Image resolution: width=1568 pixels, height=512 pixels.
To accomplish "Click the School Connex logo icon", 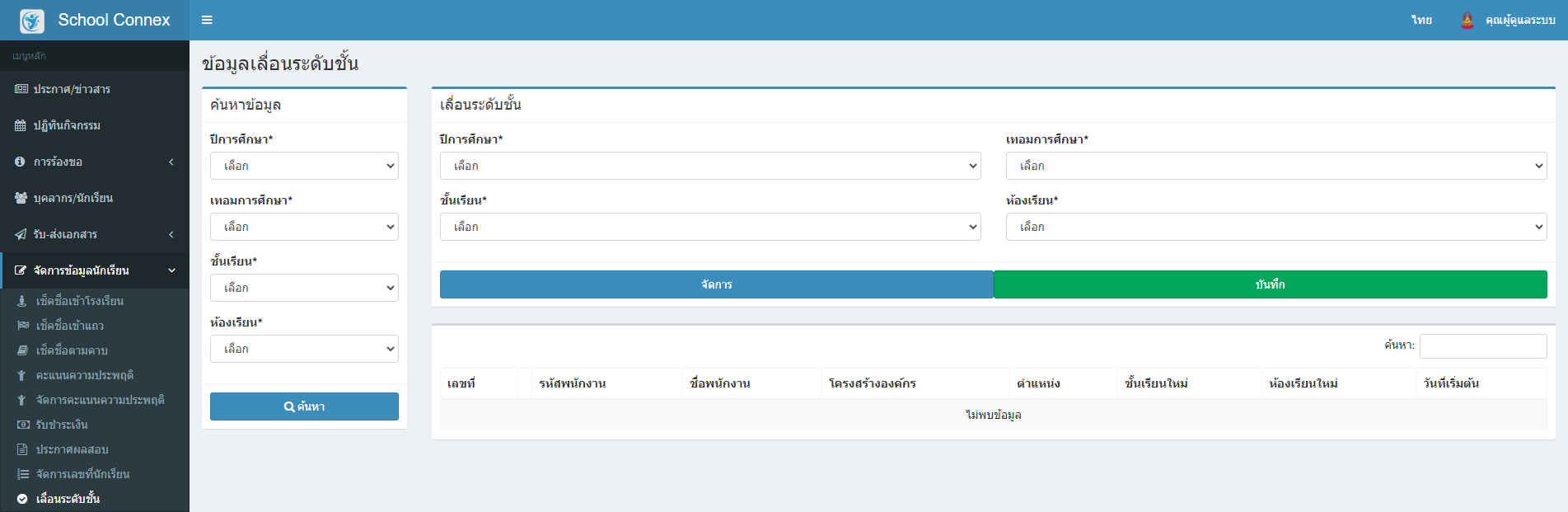I will click(32, 21).
